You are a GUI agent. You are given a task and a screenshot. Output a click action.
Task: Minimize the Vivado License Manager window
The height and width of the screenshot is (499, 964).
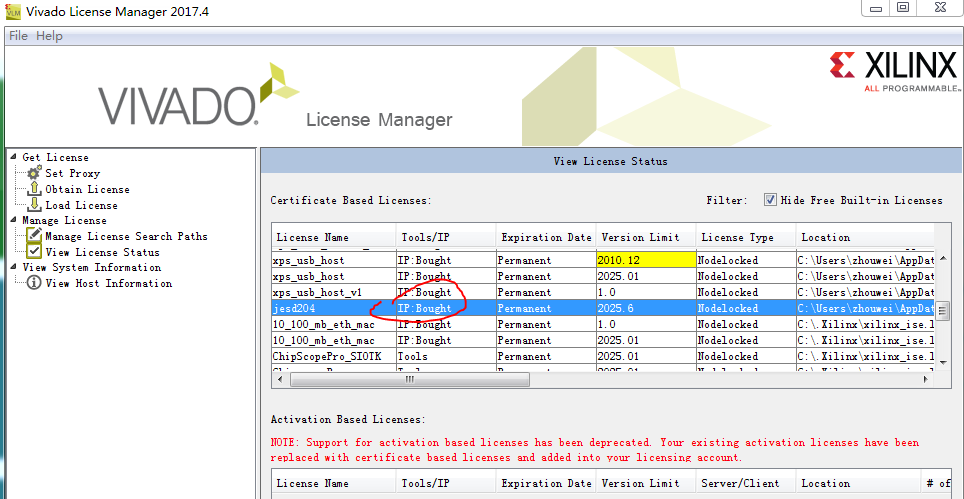(x=875, y=9)
